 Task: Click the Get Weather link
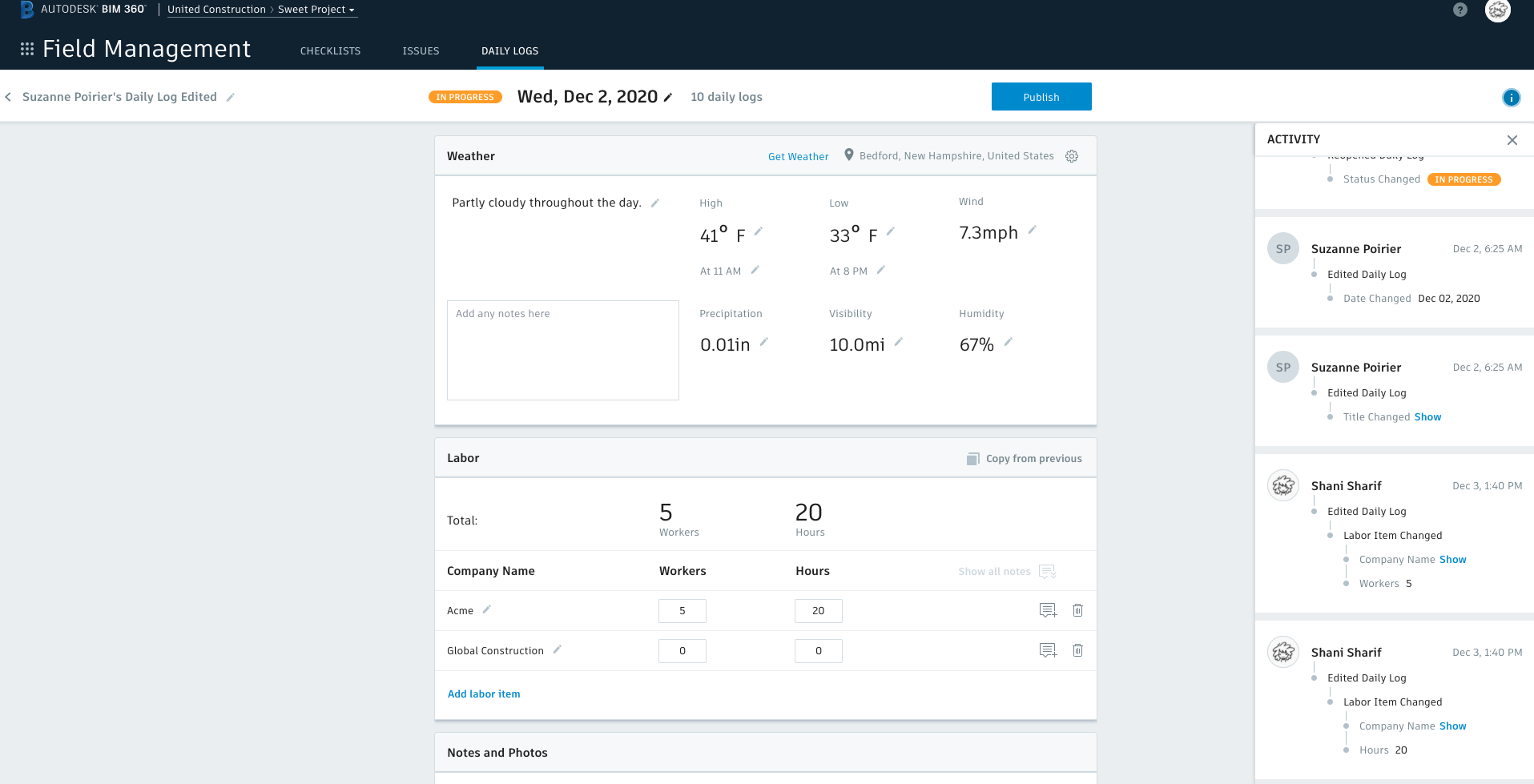(x=798, y=157)
